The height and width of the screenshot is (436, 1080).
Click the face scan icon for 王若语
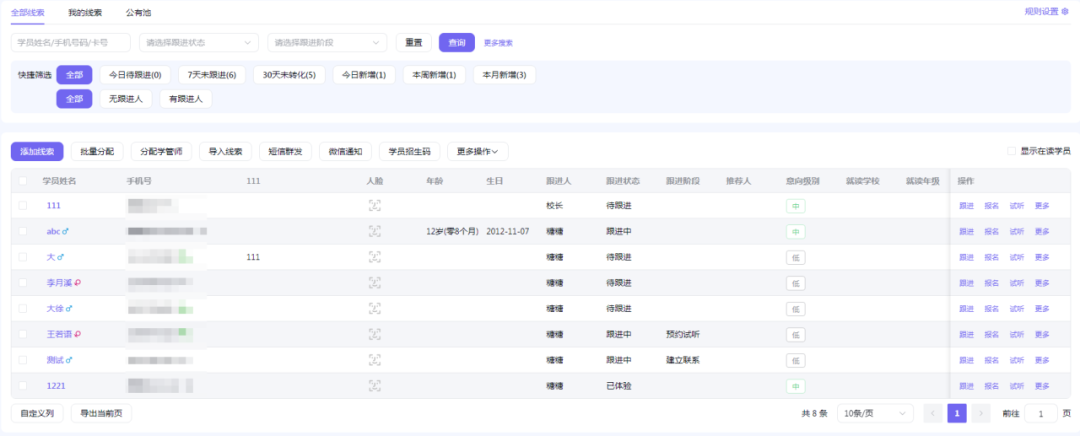click(375, 334)
